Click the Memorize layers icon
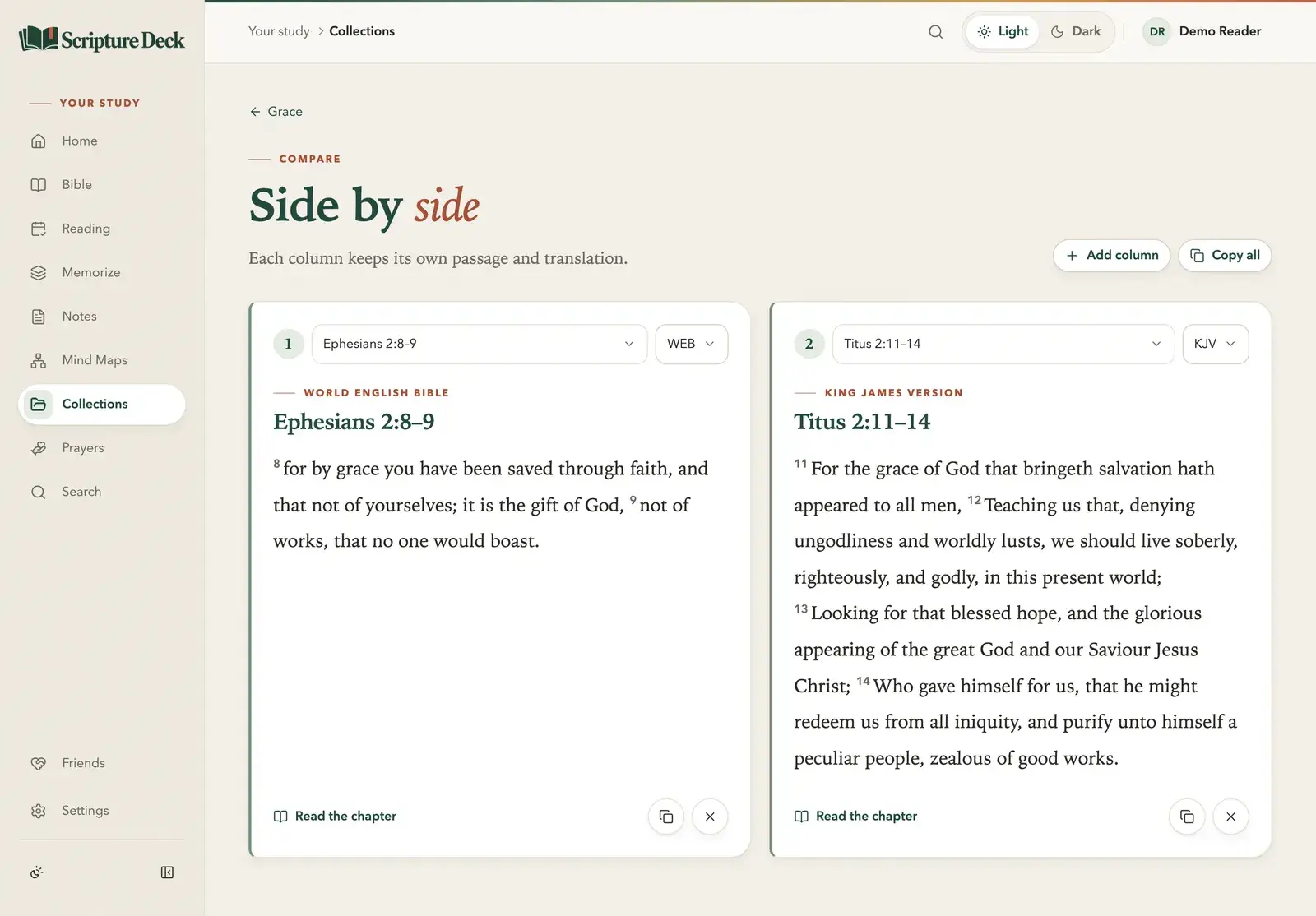 coord(39,272)
